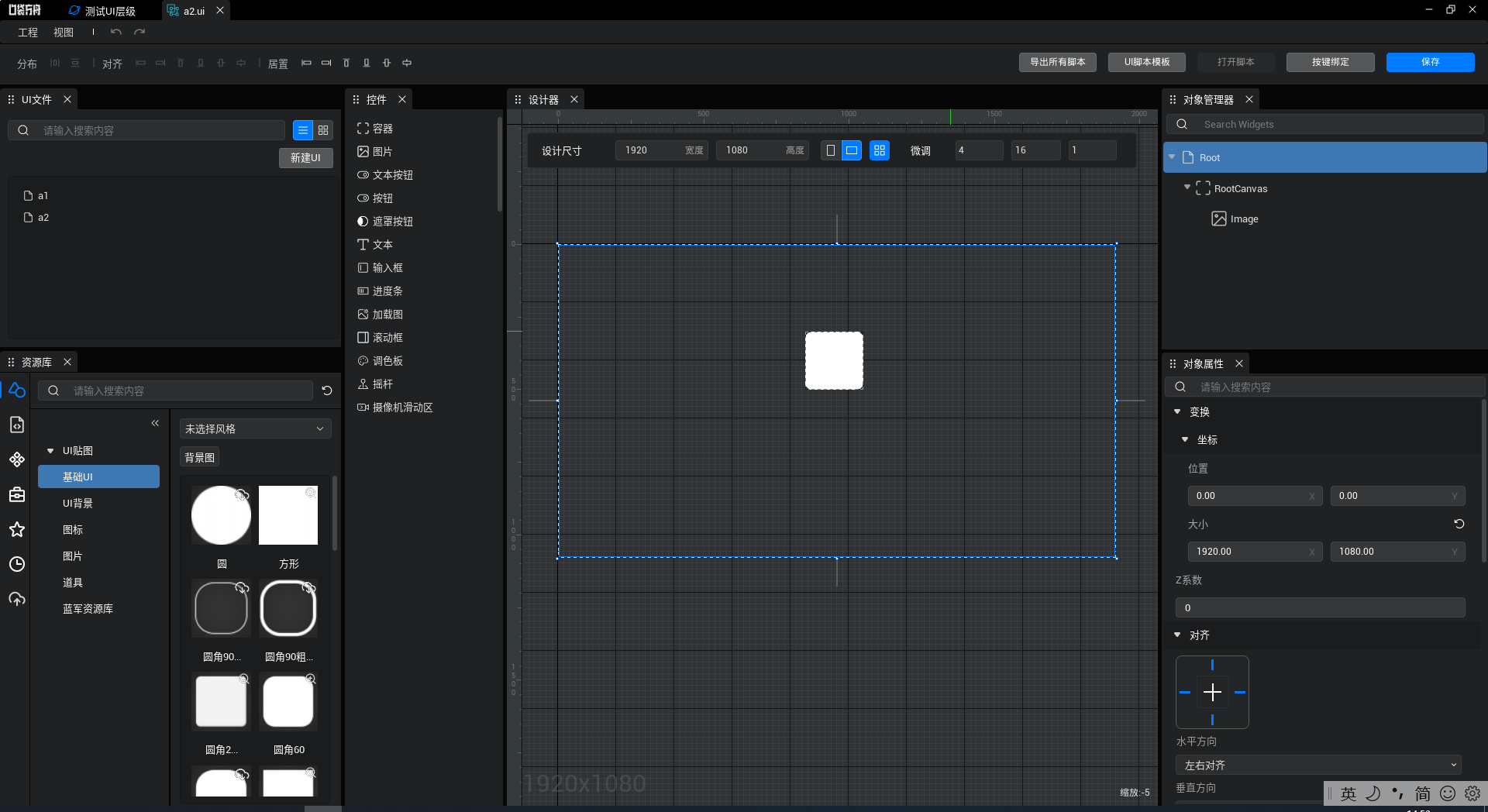Viewport: 1488px width, 812px height.
Task: Click the redo arrow icon
Action: click(139, 32)
